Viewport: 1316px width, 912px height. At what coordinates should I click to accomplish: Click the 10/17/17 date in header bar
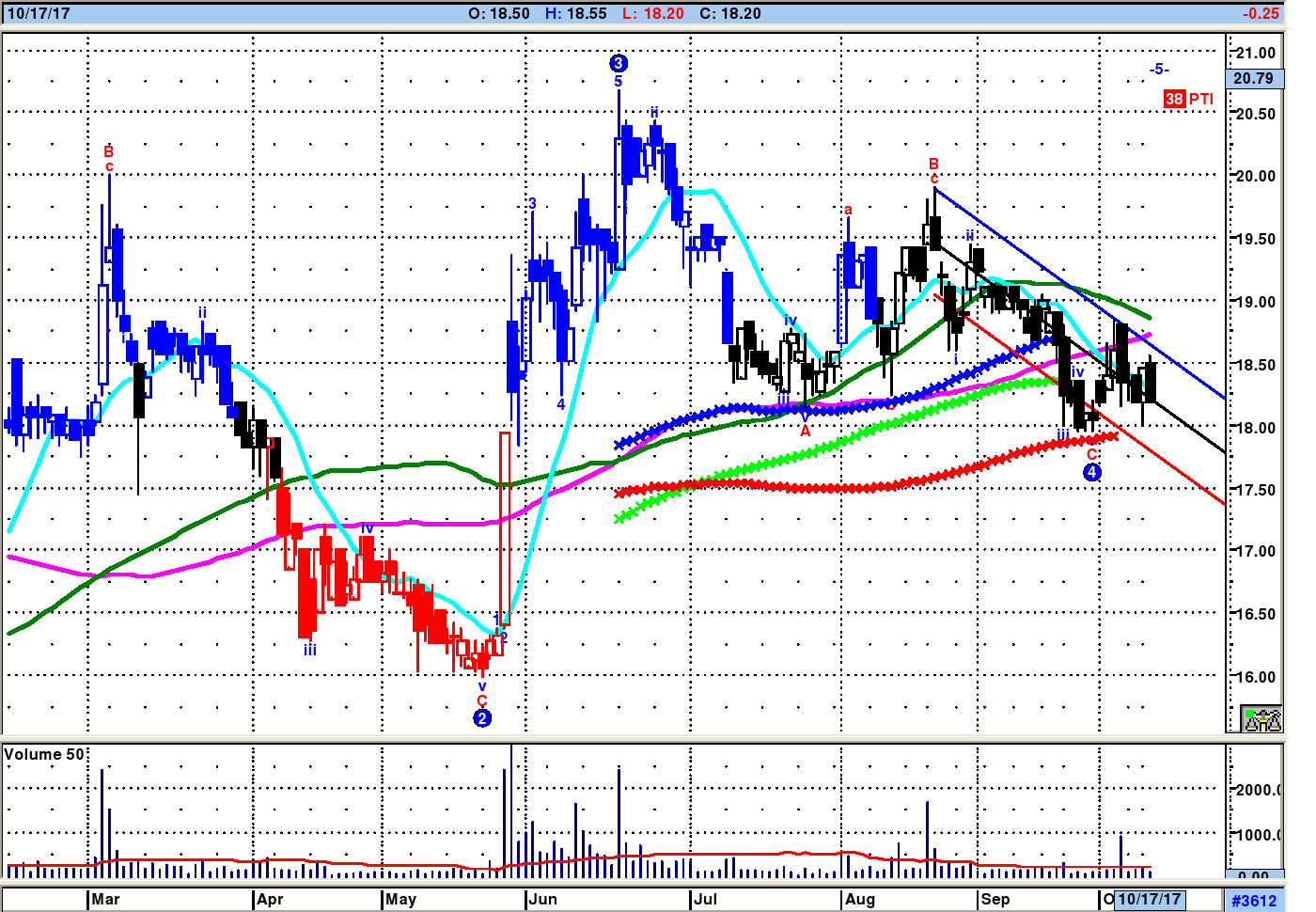tap(39, 13)
